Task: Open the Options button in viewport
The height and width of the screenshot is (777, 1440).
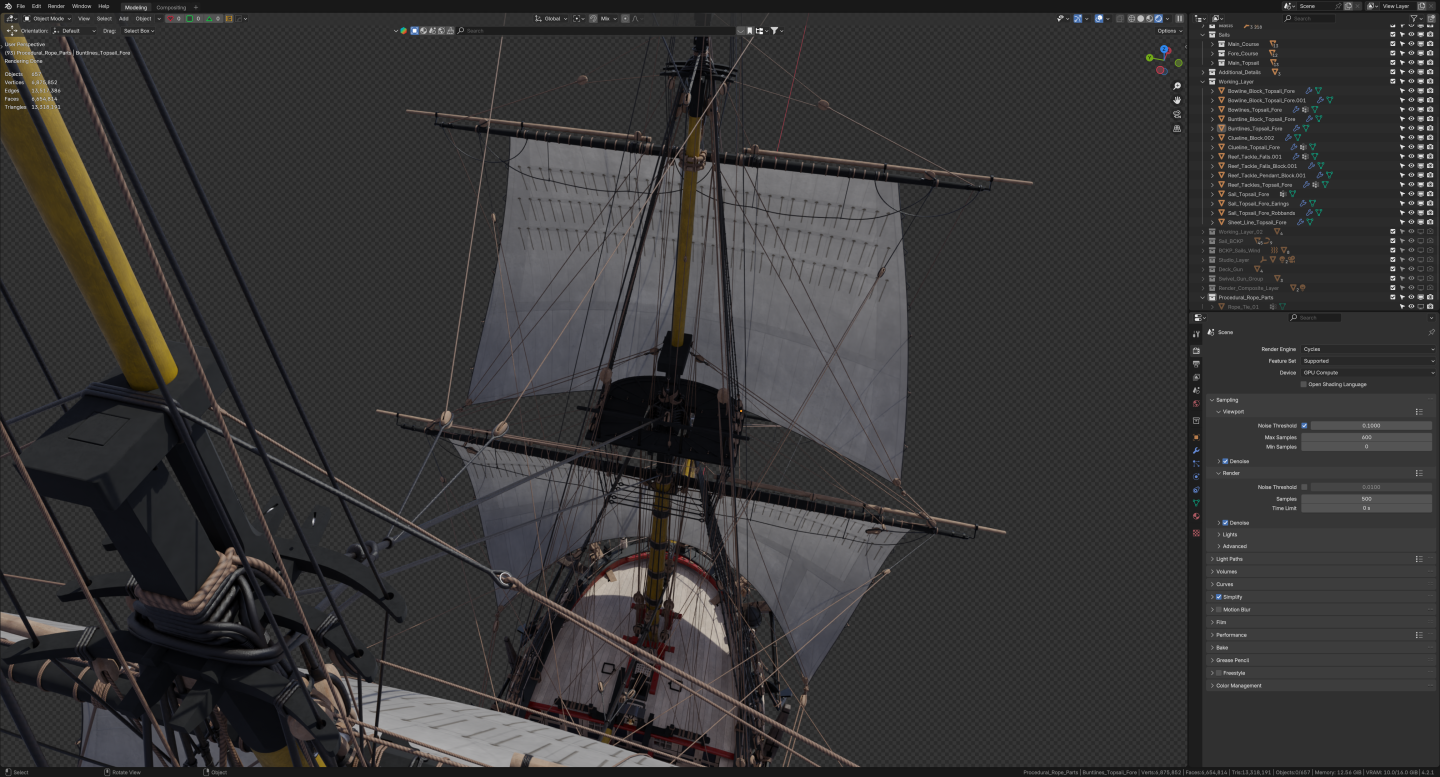Action: (x=1169, y=31)
